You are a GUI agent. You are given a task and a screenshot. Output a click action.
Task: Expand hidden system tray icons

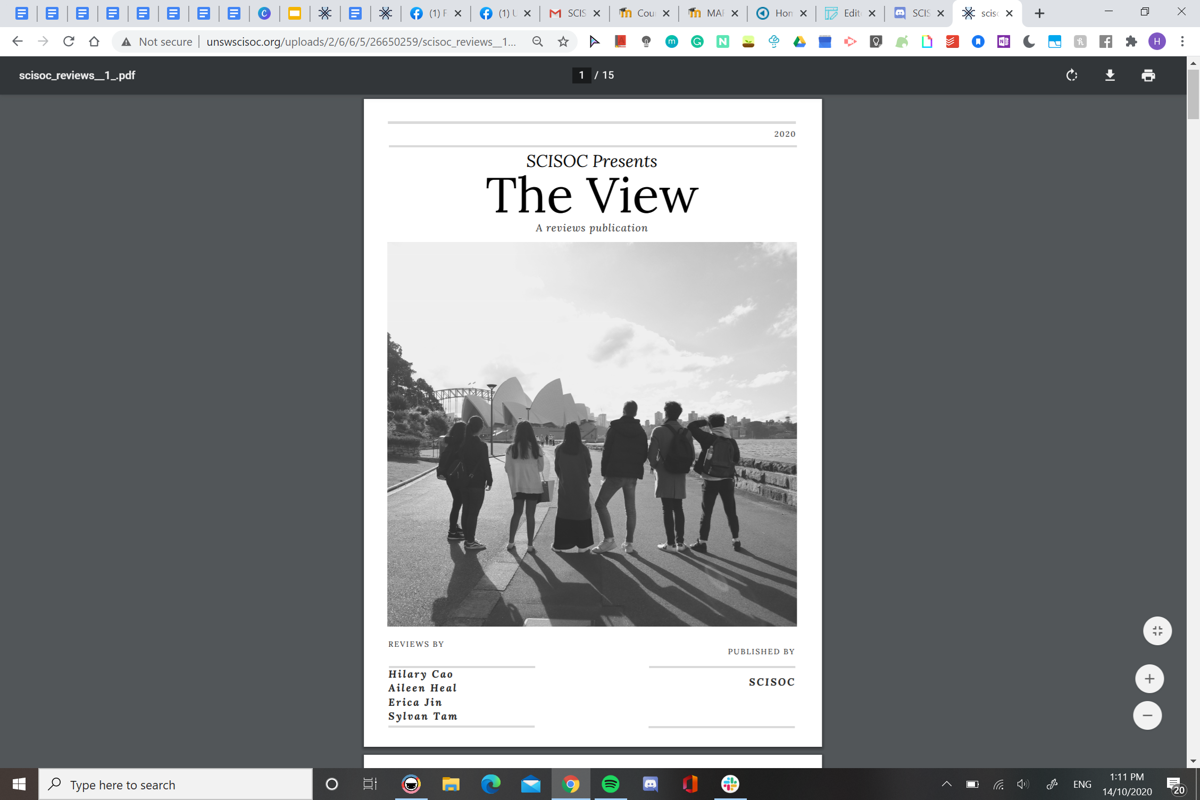(x=946, y=784)
